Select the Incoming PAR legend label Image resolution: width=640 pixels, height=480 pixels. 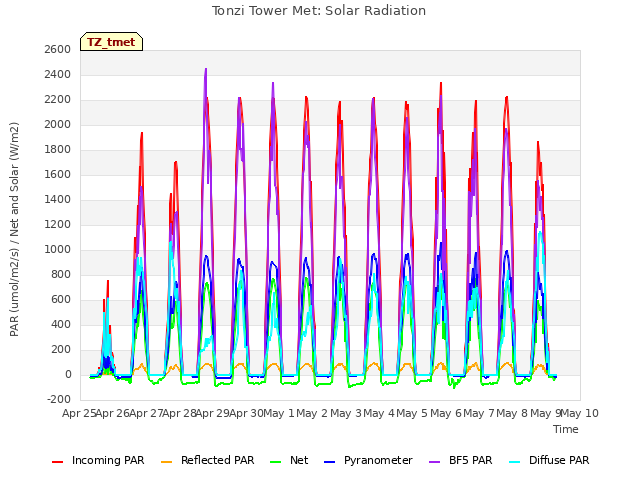[108, 460]
